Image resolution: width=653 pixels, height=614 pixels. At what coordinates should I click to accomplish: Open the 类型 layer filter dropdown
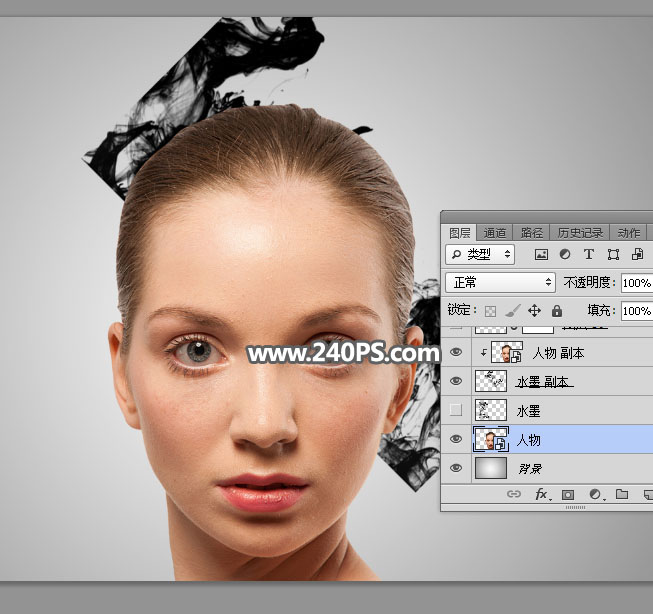[x=480, y=254]
